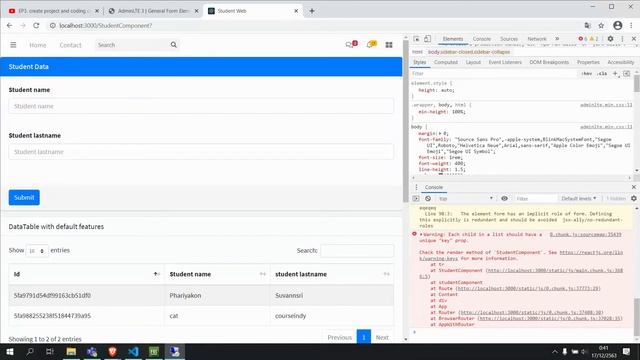Open the DOM Breakpoints tab
This screenshot has width=640, height=360.
coord(549,62)
